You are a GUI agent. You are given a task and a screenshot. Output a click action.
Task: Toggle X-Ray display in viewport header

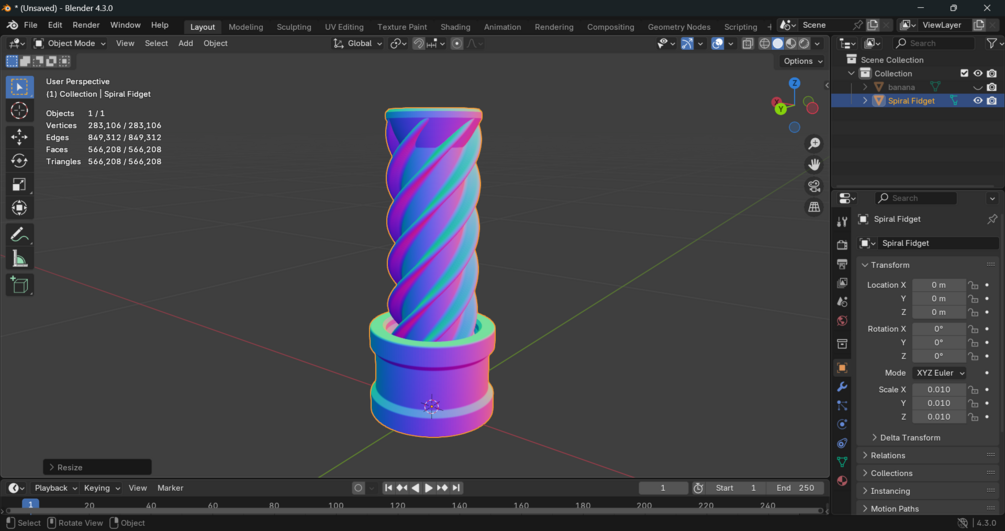pyautogui.click(x=747, y=44)
